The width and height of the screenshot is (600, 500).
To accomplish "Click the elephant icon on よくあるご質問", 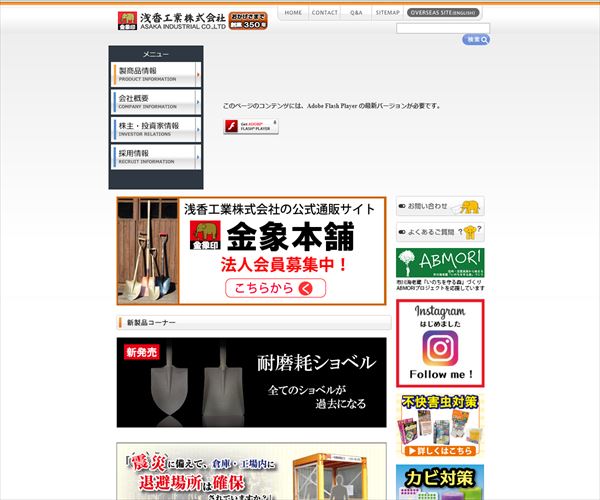I will [x=470, y=232].
